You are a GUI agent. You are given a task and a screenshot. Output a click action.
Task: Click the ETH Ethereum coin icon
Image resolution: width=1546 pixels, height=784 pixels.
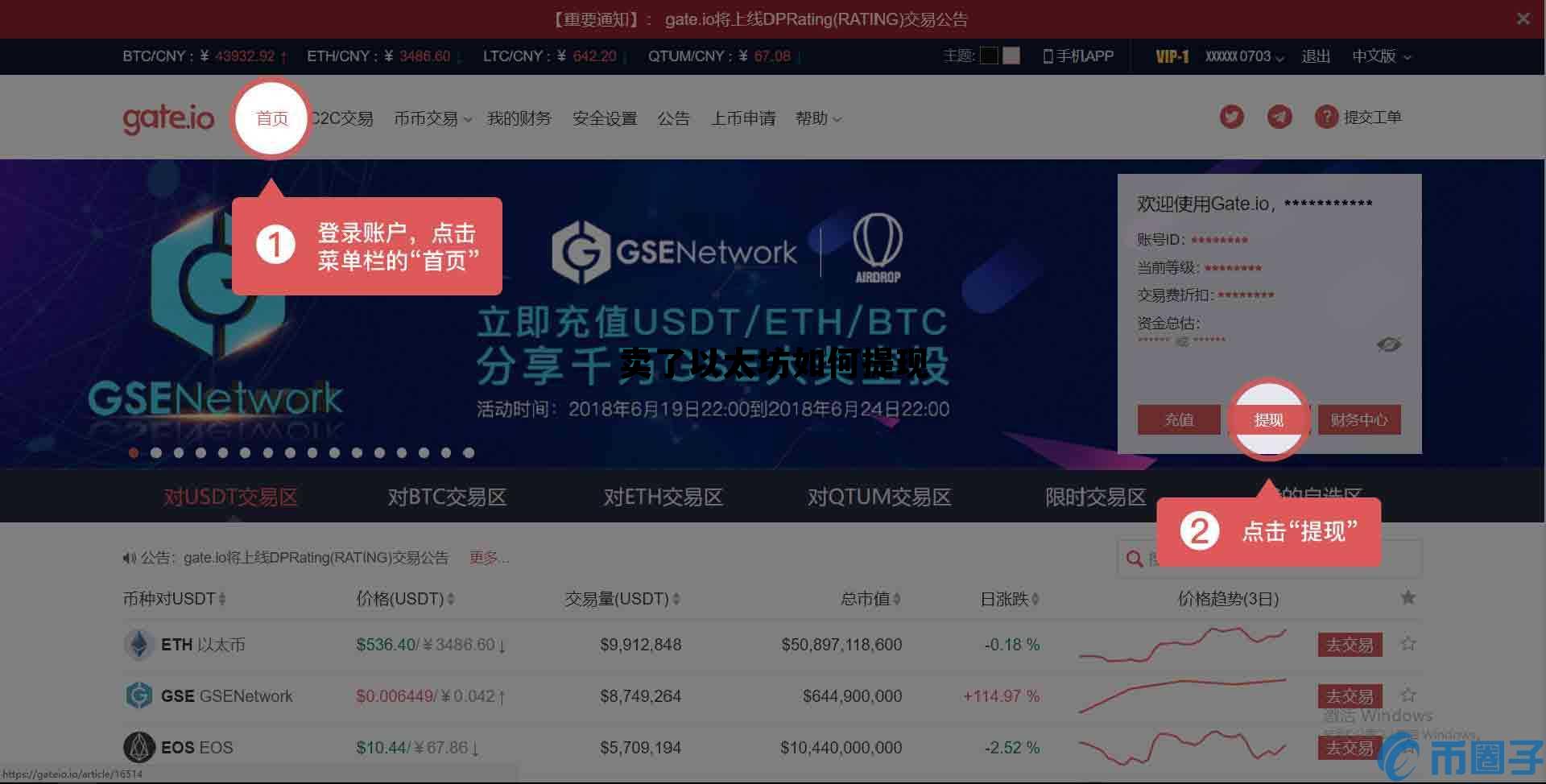(138, 644)
